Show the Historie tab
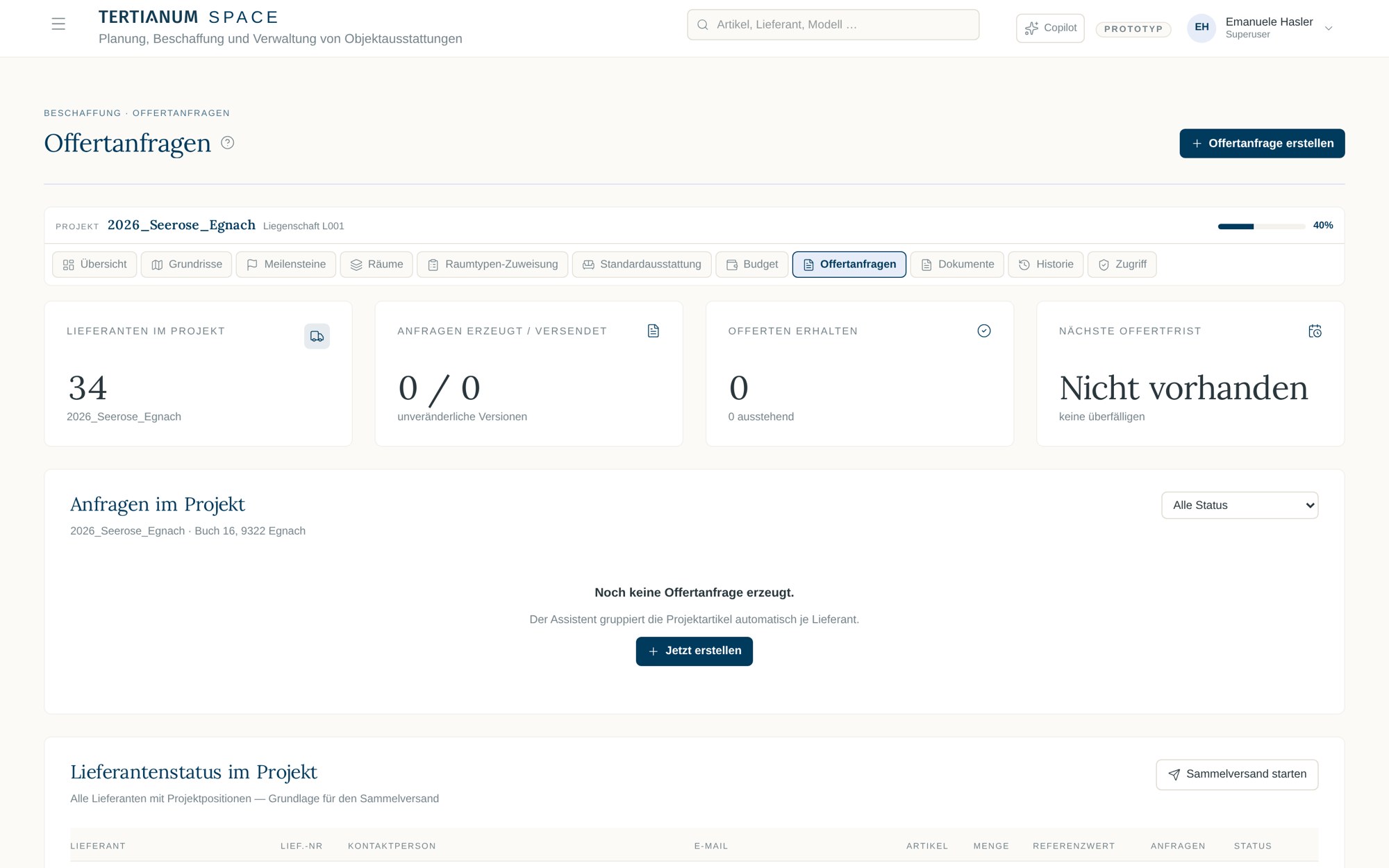1389x868 pixels. tap(1046, 265)
